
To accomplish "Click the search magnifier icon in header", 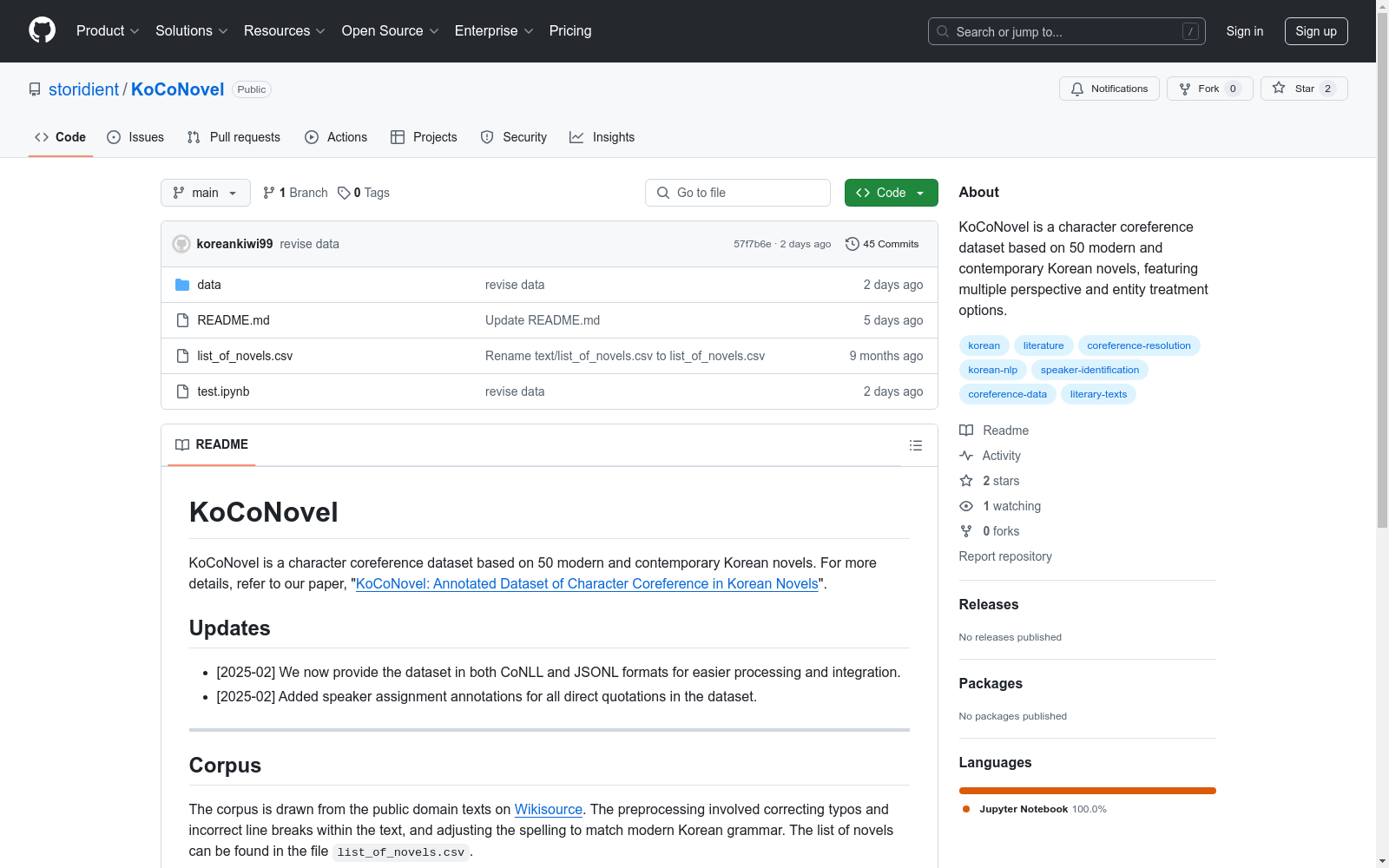I will tap(943, 31).
